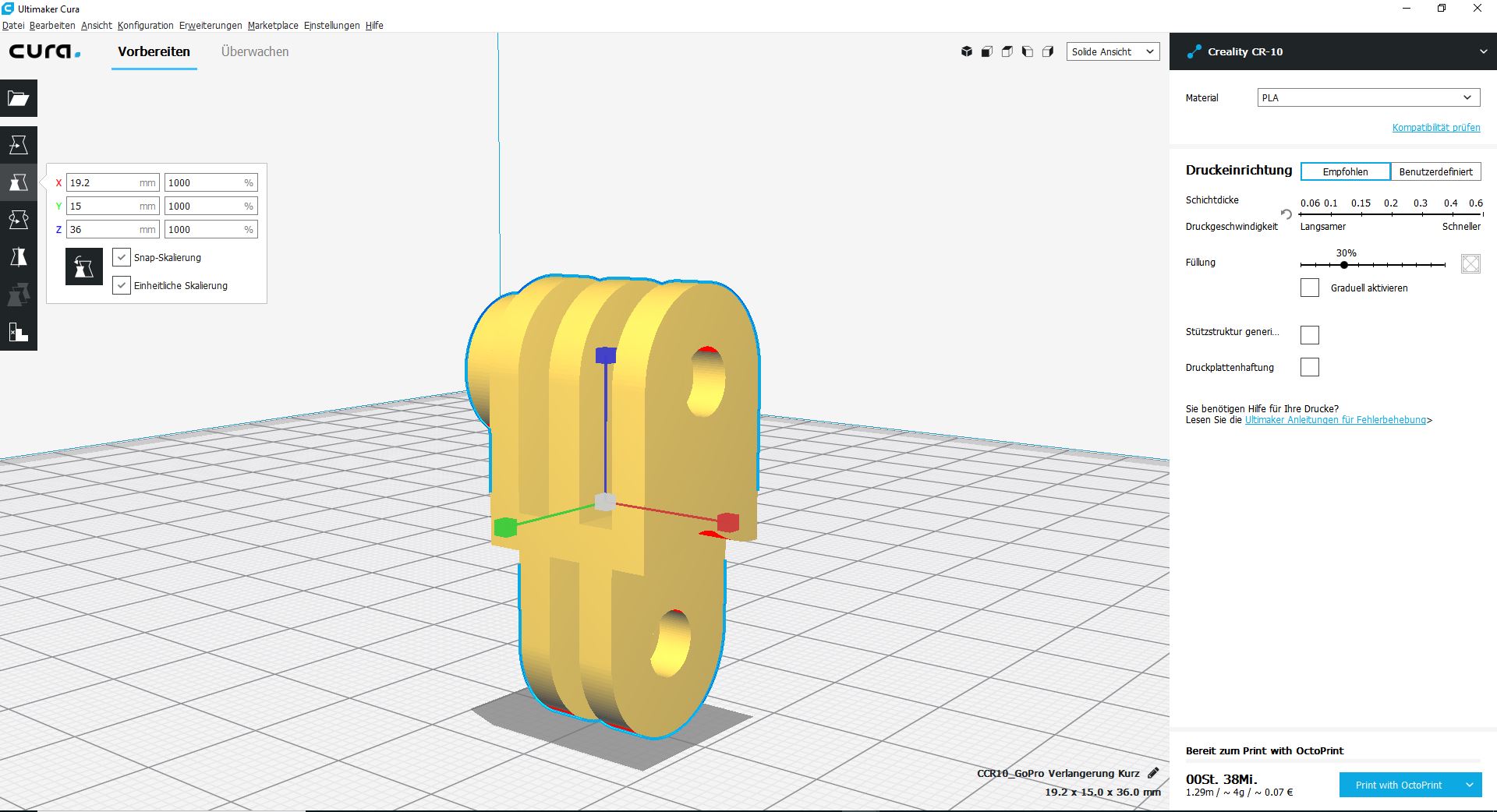Enable the Stützstruktur generieren checkbox
This screenshot has width=1497, height=812.
tap(1310, 335)
